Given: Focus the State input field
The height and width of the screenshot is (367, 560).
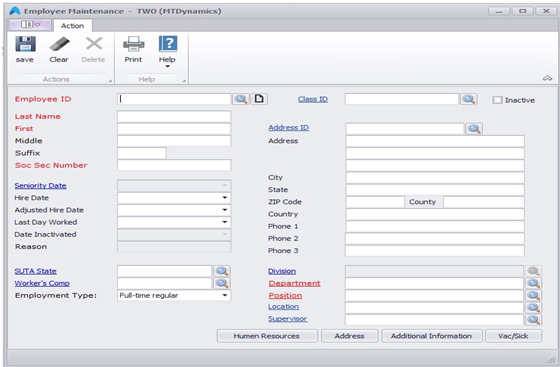Looking at the screenshot, I should [x=435, y=190].
